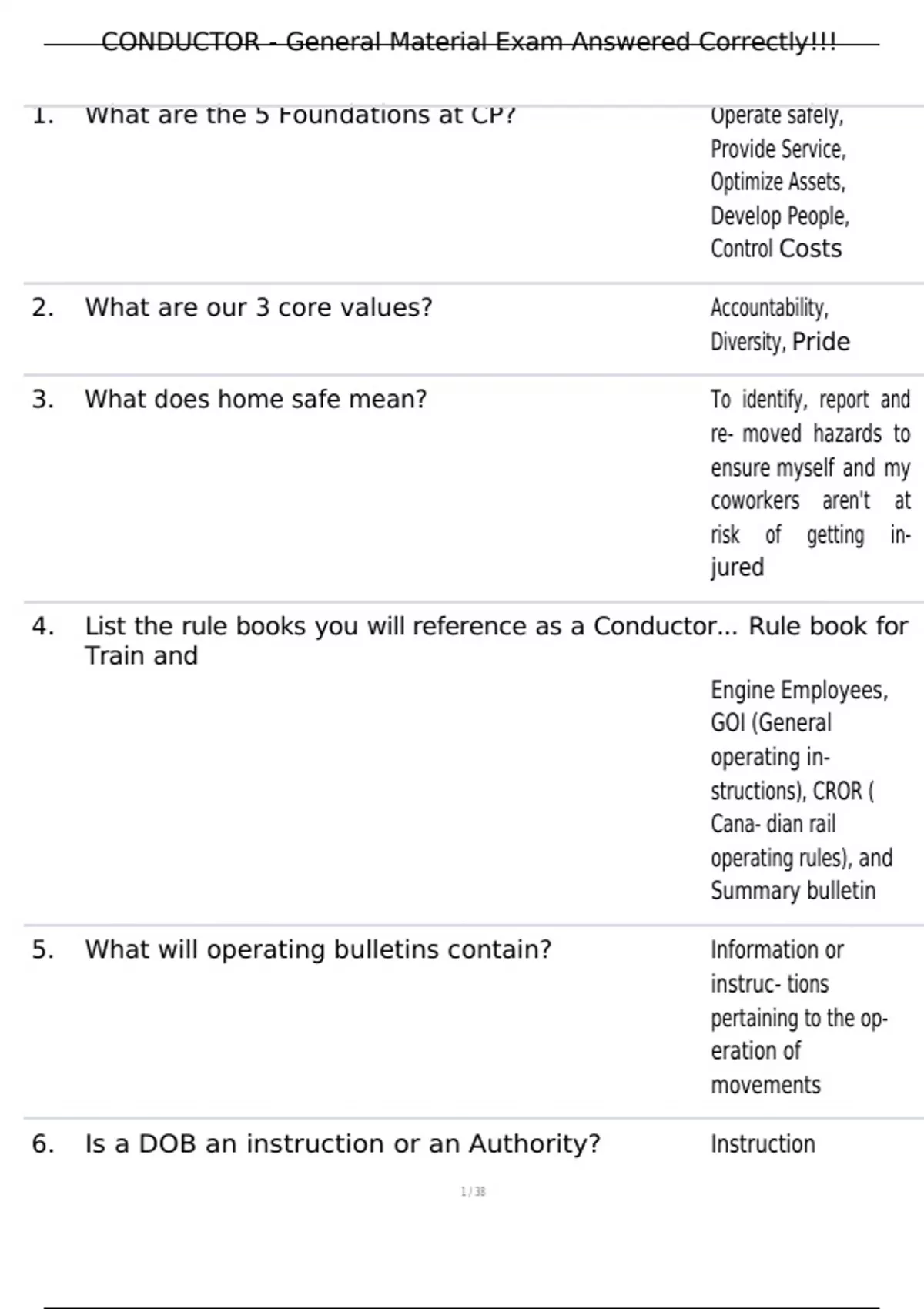
Task: Click the "Optimize Assets," answer text
Action: (778, 182)
